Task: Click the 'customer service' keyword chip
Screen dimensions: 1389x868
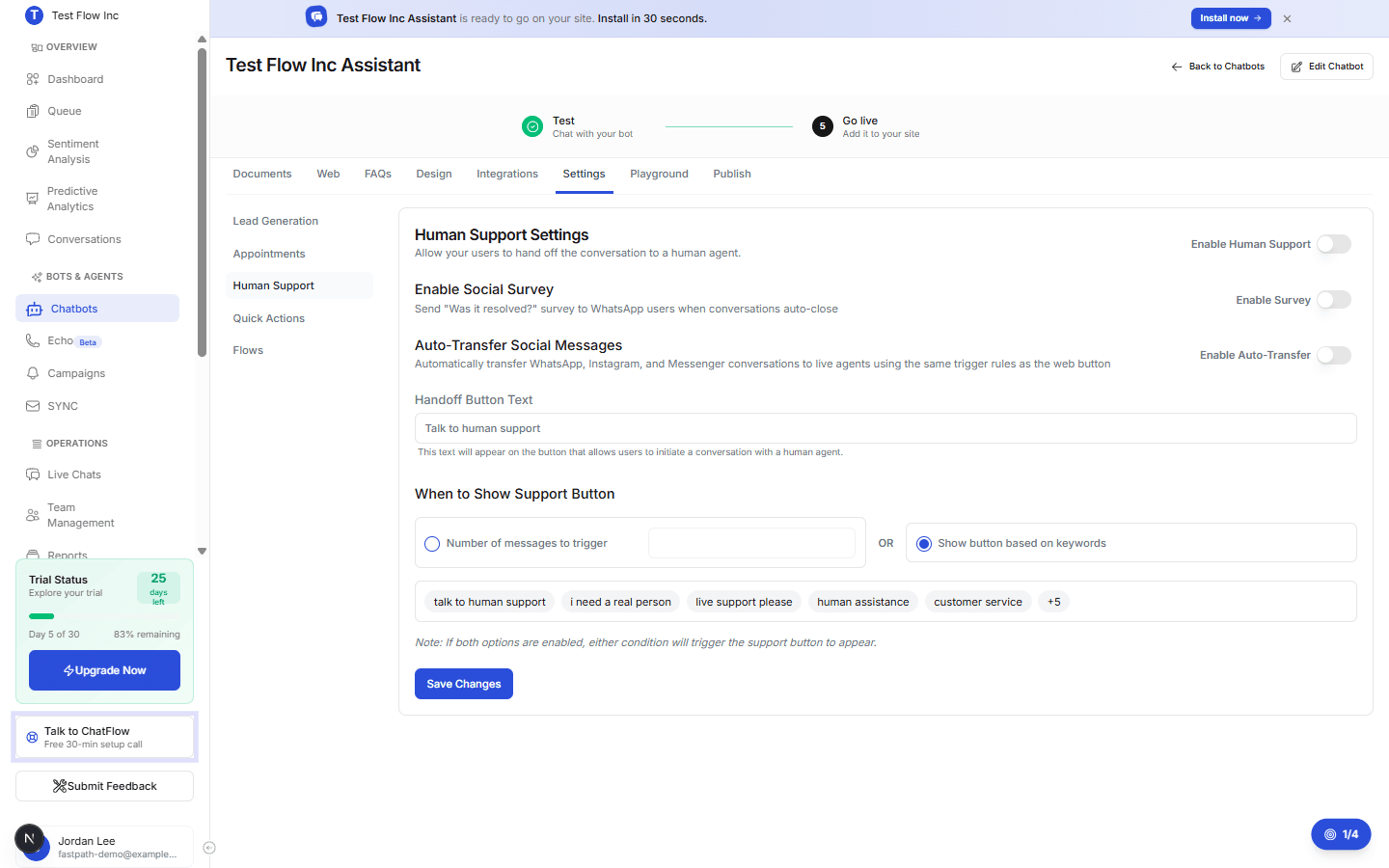Action: [978, 602]
